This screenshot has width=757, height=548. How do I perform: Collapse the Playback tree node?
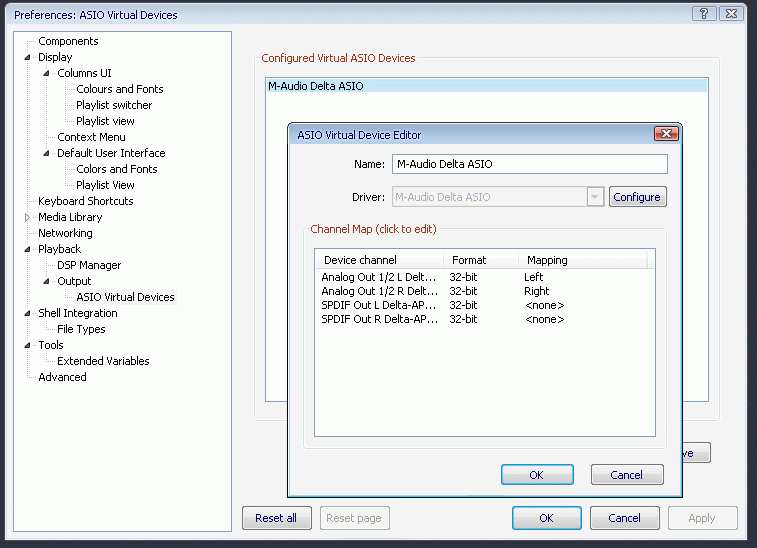tap(28, 249)
